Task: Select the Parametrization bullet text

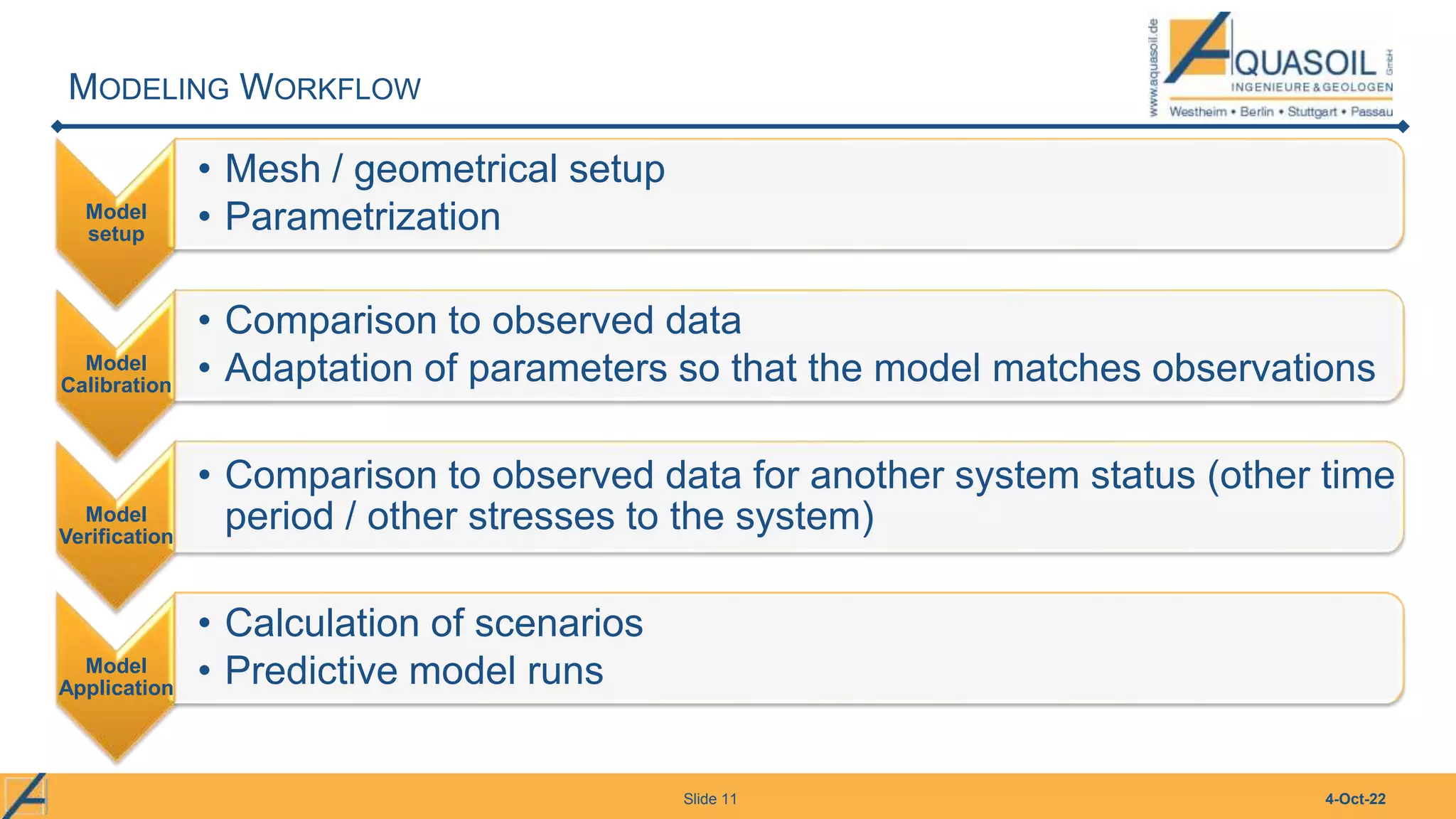Action: click(x=363, y=217)
